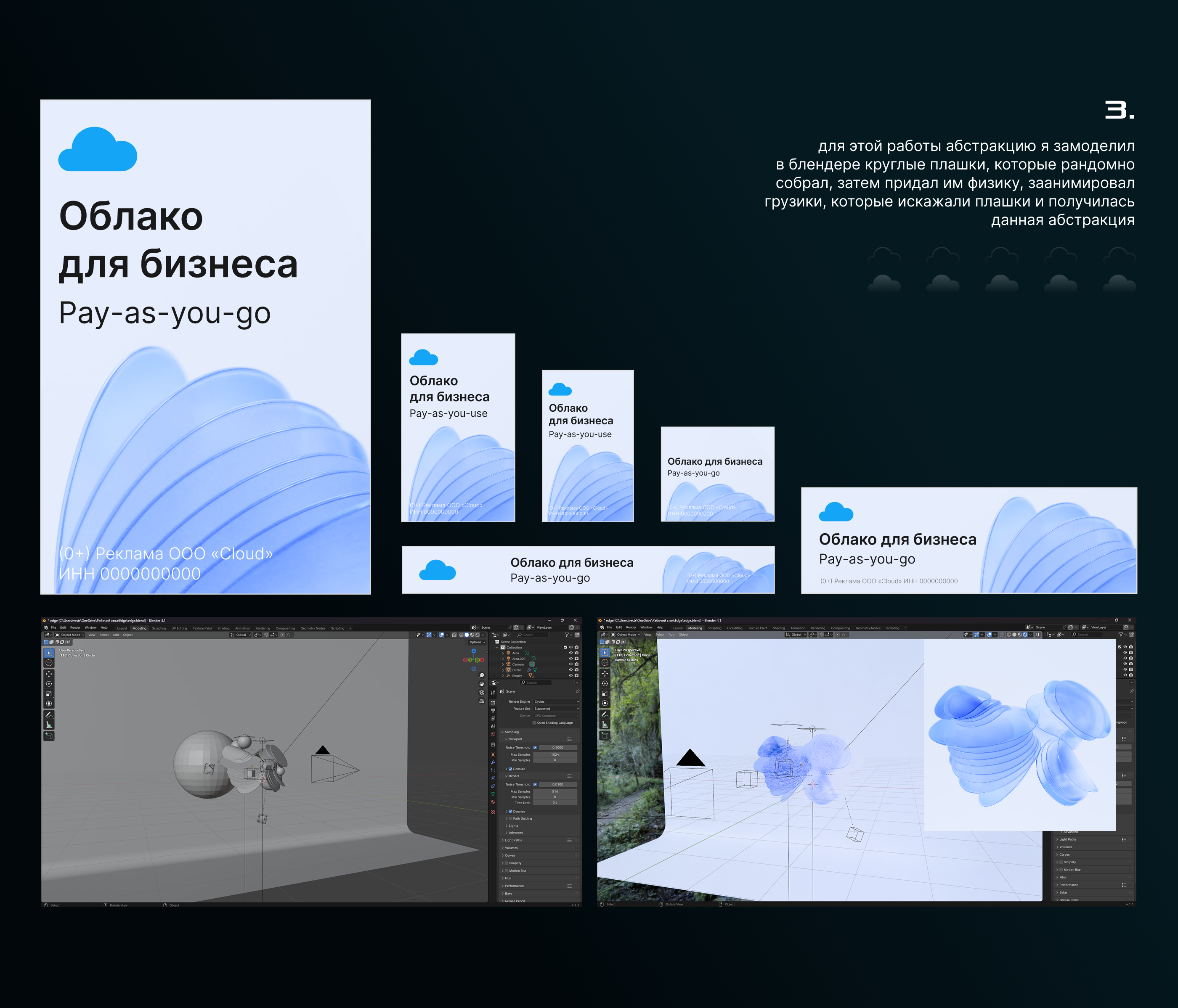Open the Render menu in left Blender window
Viewport: 1178px width, 1008px height.
(x=75, y=627)
